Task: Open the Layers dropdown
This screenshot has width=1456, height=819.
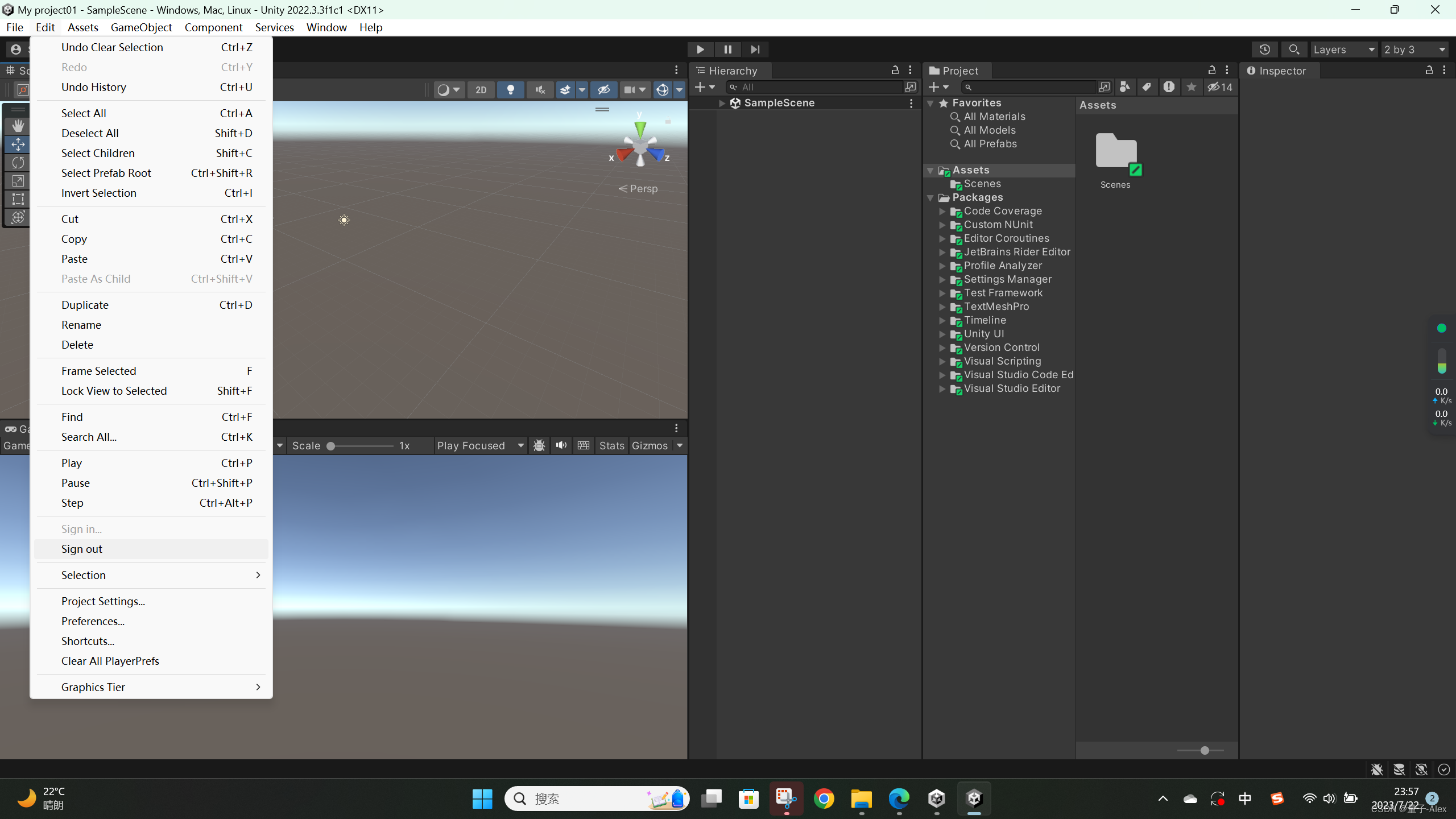Action: click(1343, 49)
